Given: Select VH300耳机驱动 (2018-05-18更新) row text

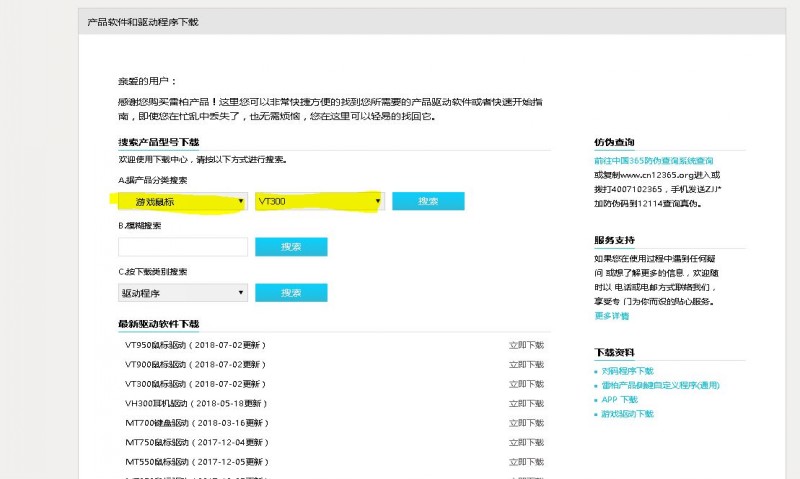Looking at the screenshot, I should tap(196, 404).
